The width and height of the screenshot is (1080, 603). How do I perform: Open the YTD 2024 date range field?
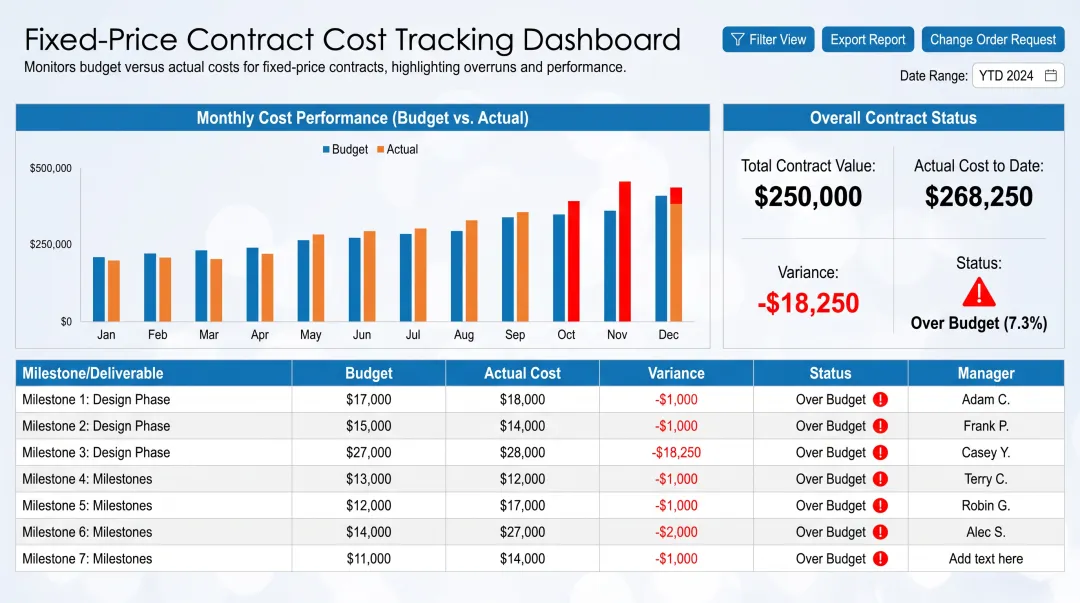1018,76
